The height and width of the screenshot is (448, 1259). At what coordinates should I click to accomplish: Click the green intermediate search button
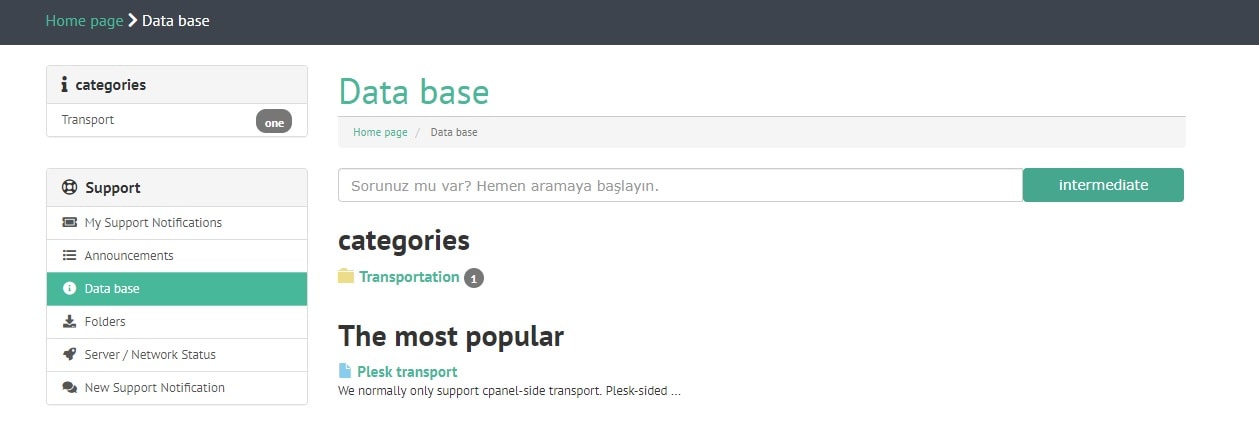point(1103,185)
